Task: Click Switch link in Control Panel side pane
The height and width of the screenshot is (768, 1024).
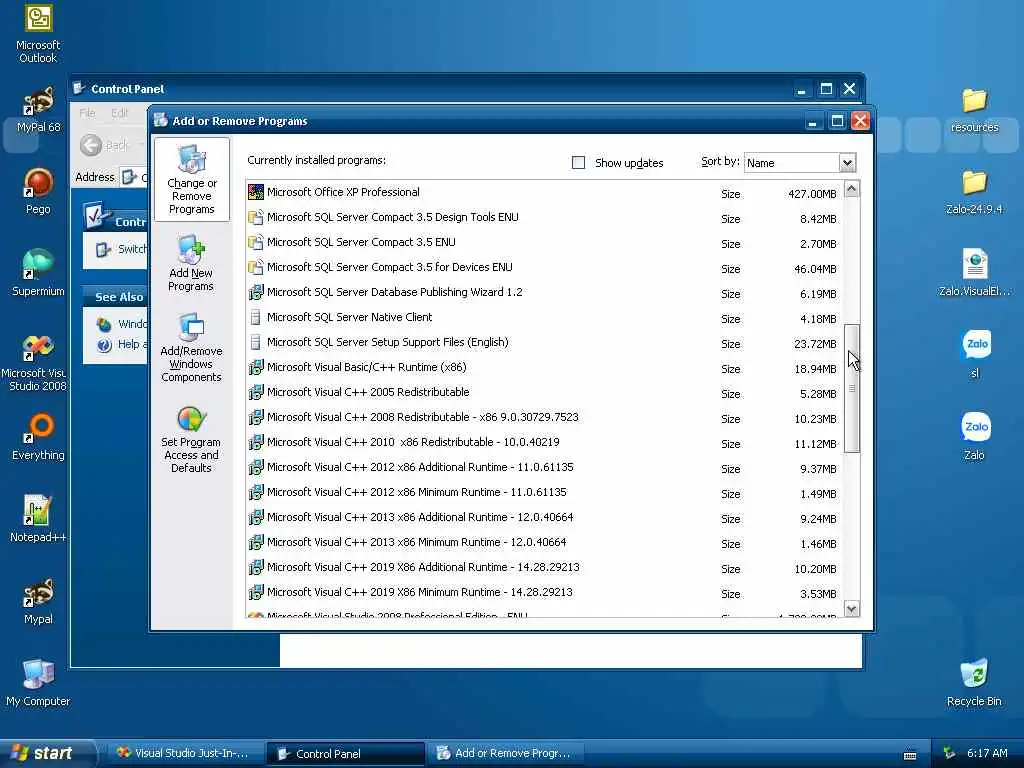Action: click(x=122, y=249)
